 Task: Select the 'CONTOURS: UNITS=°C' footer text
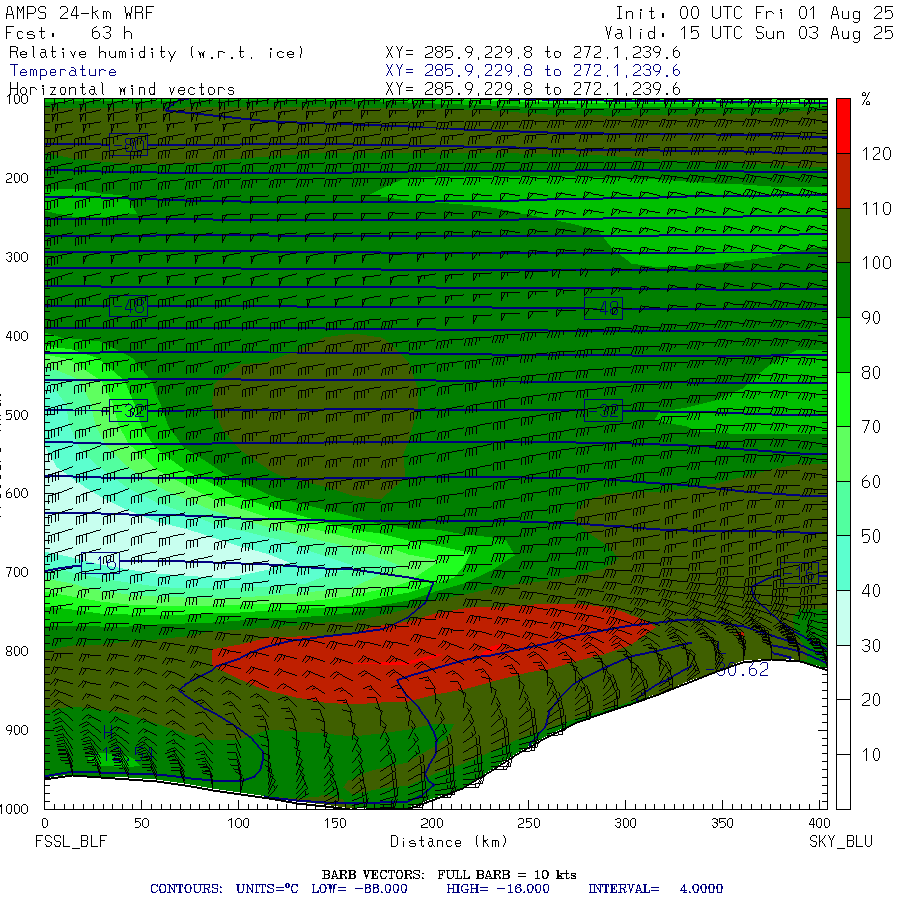pyautogui.click(x=224, y=889)
